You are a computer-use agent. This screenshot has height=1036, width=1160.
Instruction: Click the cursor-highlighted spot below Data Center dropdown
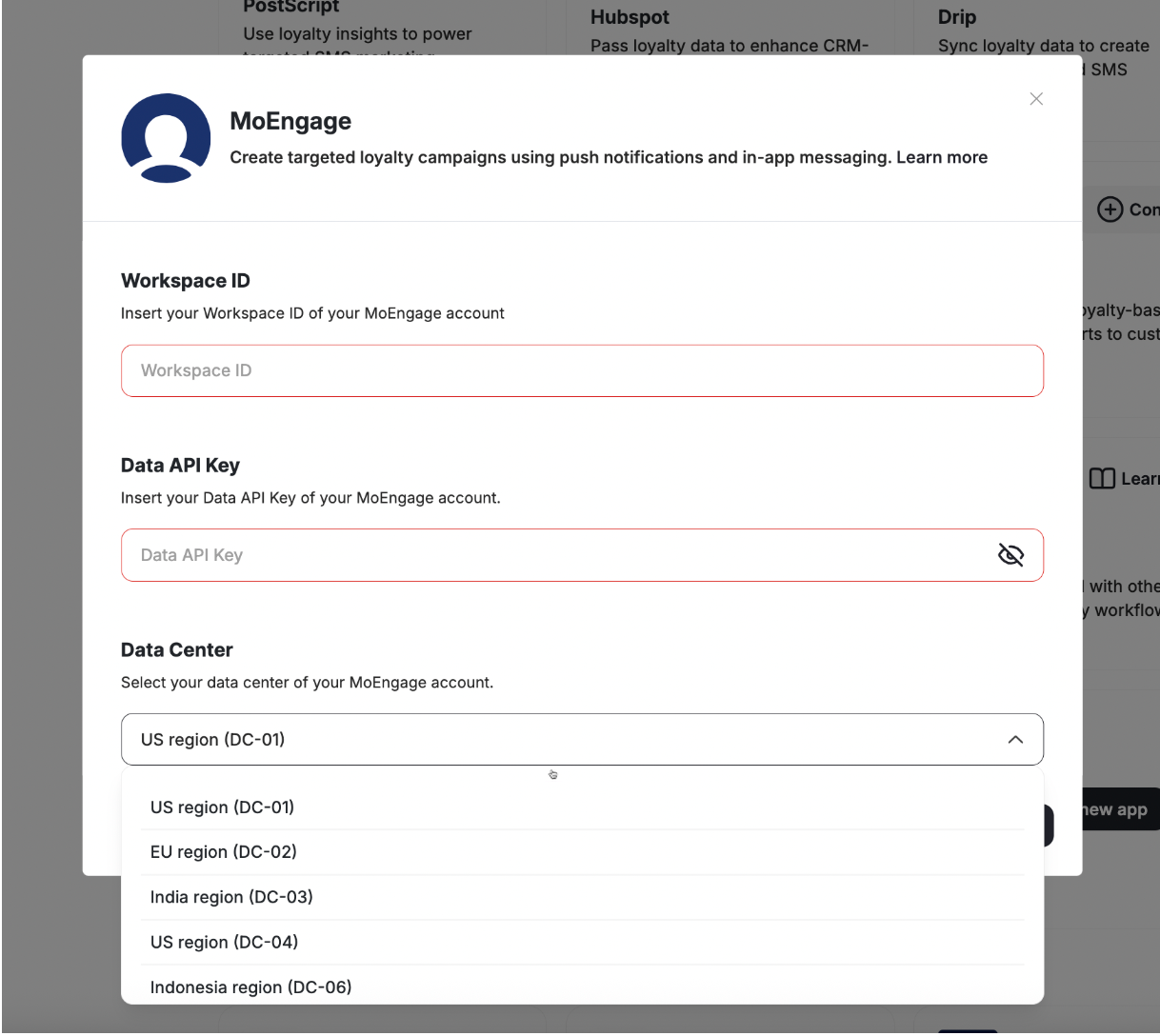tap(553, 774)
